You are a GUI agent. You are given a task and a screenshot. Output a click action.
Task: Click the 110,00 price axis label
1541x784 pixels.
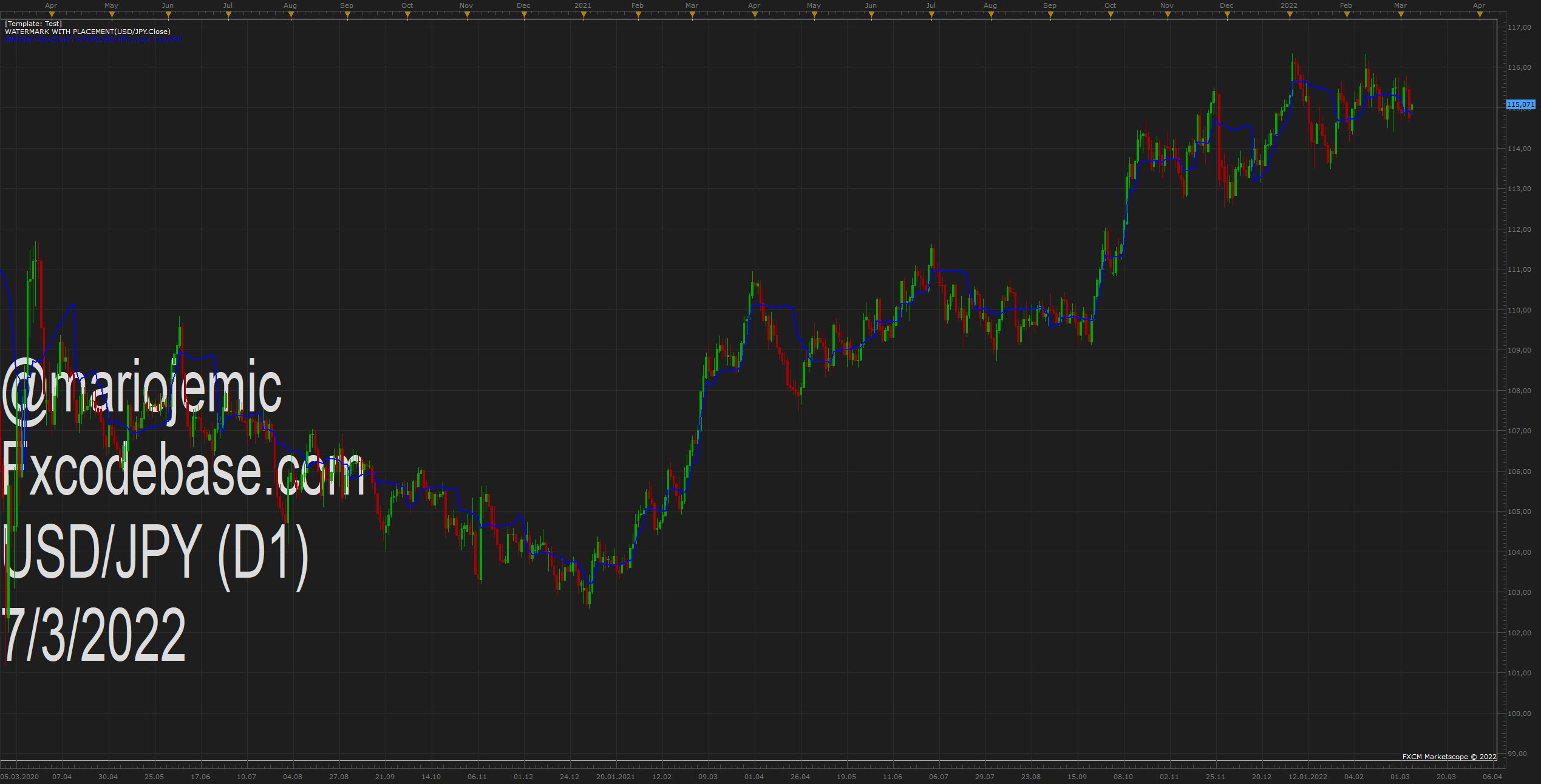click(1519, 310)
